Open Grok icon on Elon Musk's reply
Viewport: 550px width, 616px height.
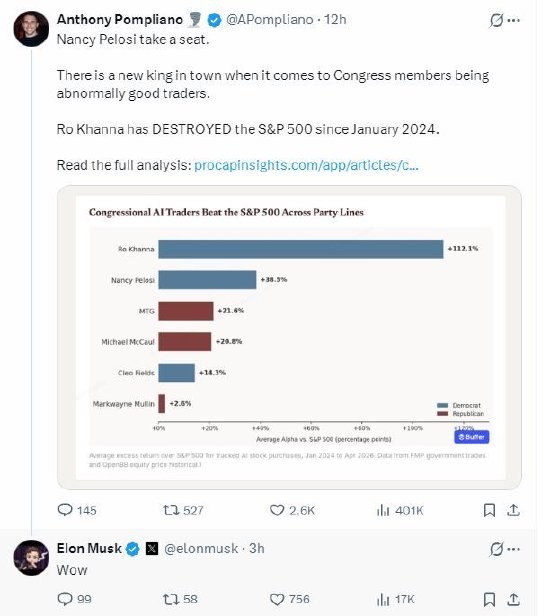pos(496,549)
